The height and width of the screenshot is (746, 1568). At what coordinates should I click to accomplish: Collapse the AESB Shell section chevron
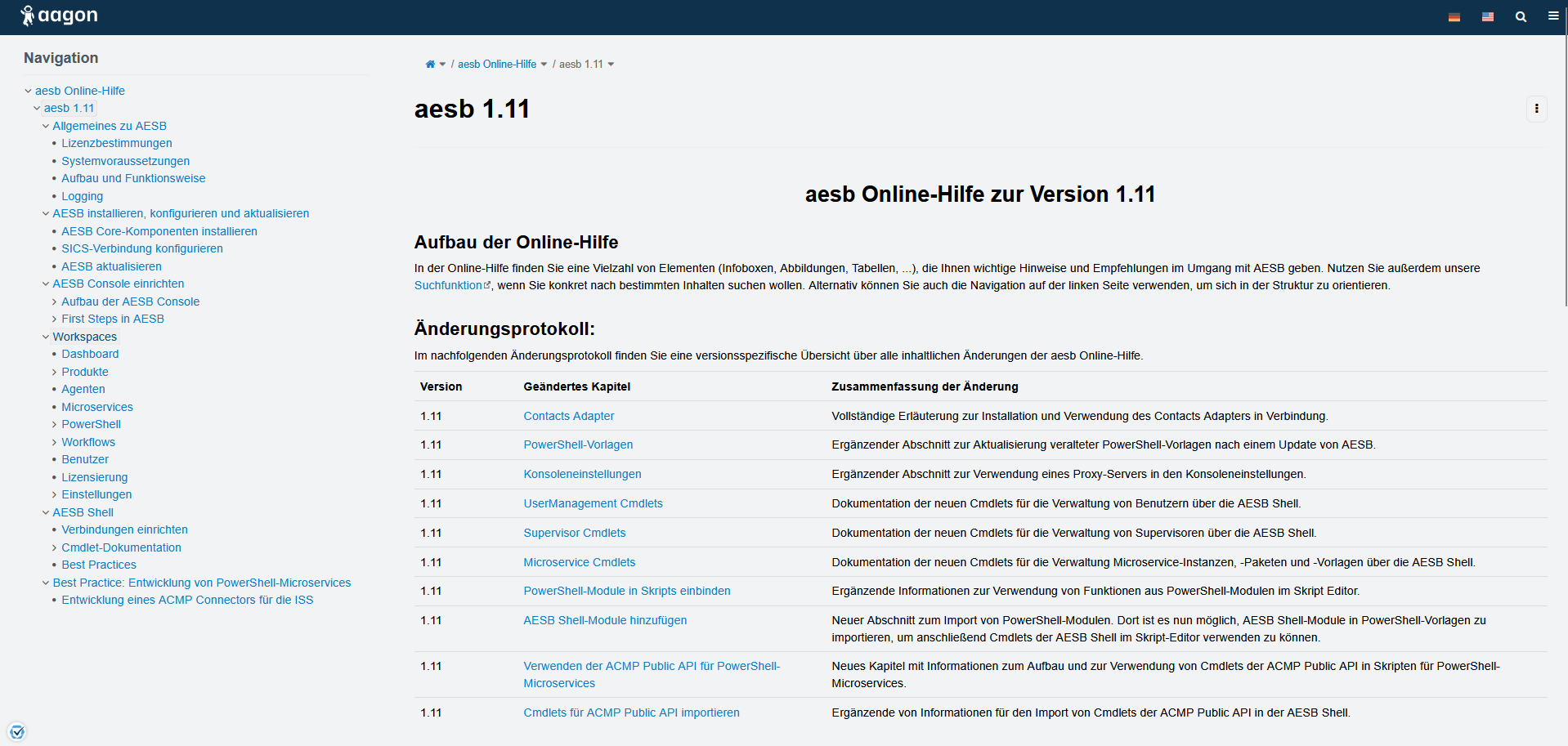click(46, 512)
